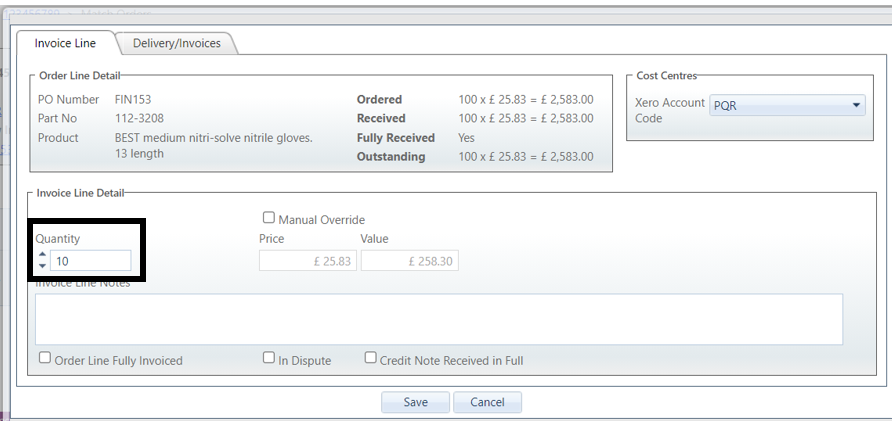Switch to the Delivery/Invoices tab

coord(176,43)
